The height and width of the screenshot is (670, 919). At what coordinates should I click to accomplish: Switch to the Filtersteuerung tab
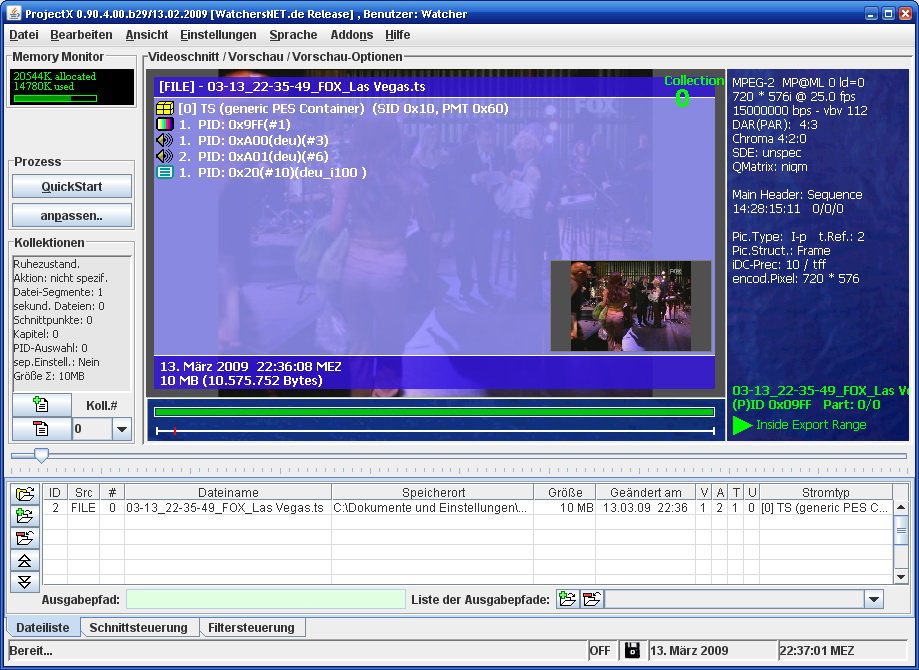(251, 627)
